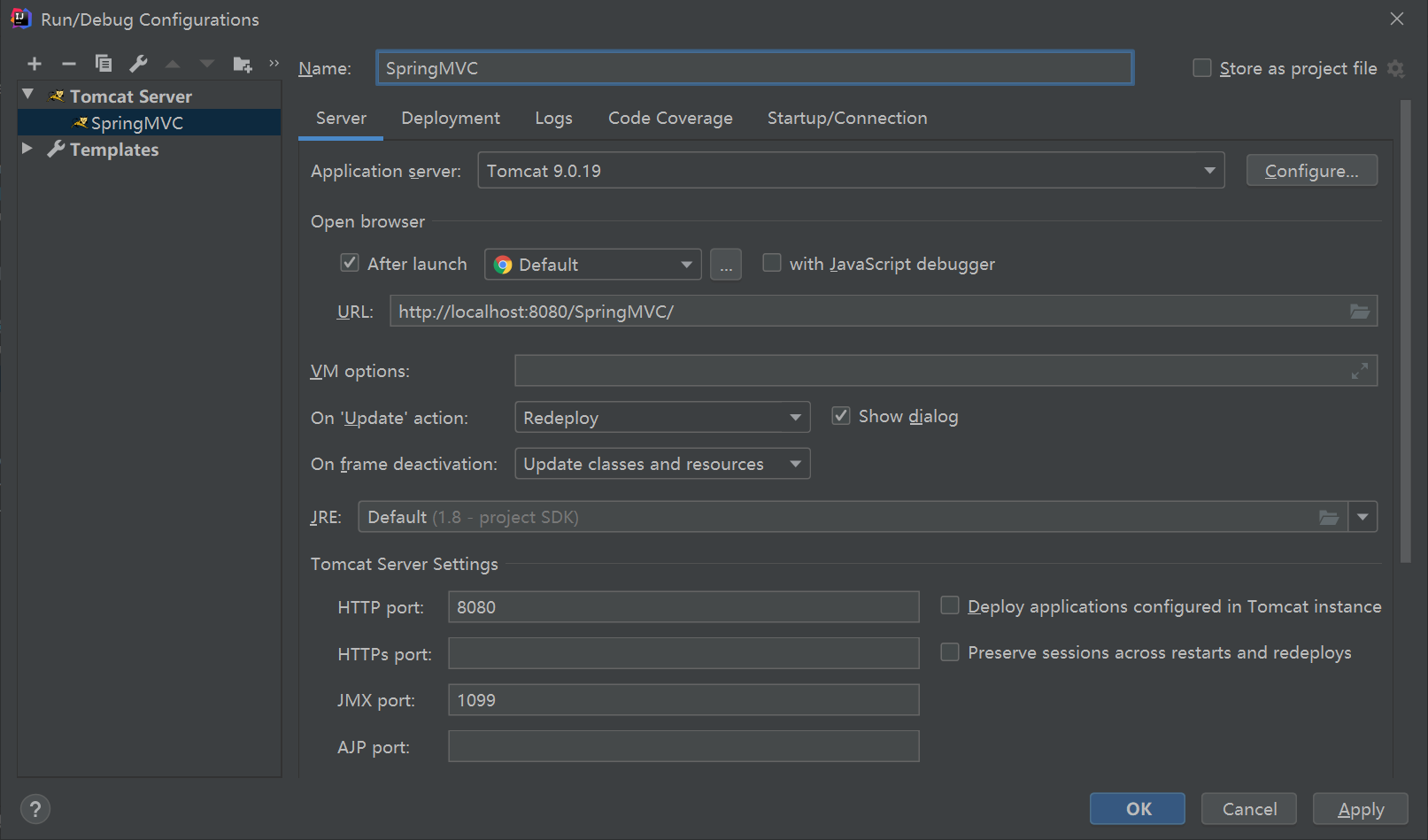Enable Deploy applications configured in Tomcat instance
The width and height of the screenshot is (1428, 840).
coord(950,605)
